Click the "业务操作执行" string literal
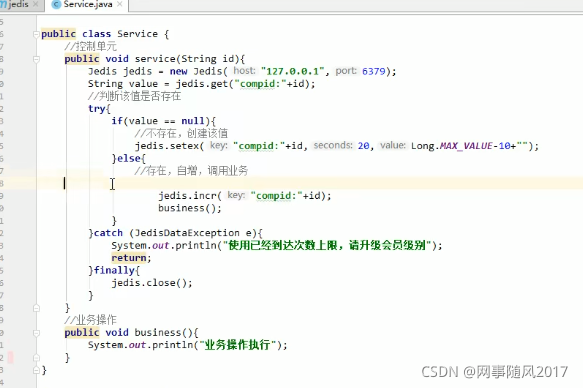This screenshot has height=388, width=583. [x=237, y=345]
